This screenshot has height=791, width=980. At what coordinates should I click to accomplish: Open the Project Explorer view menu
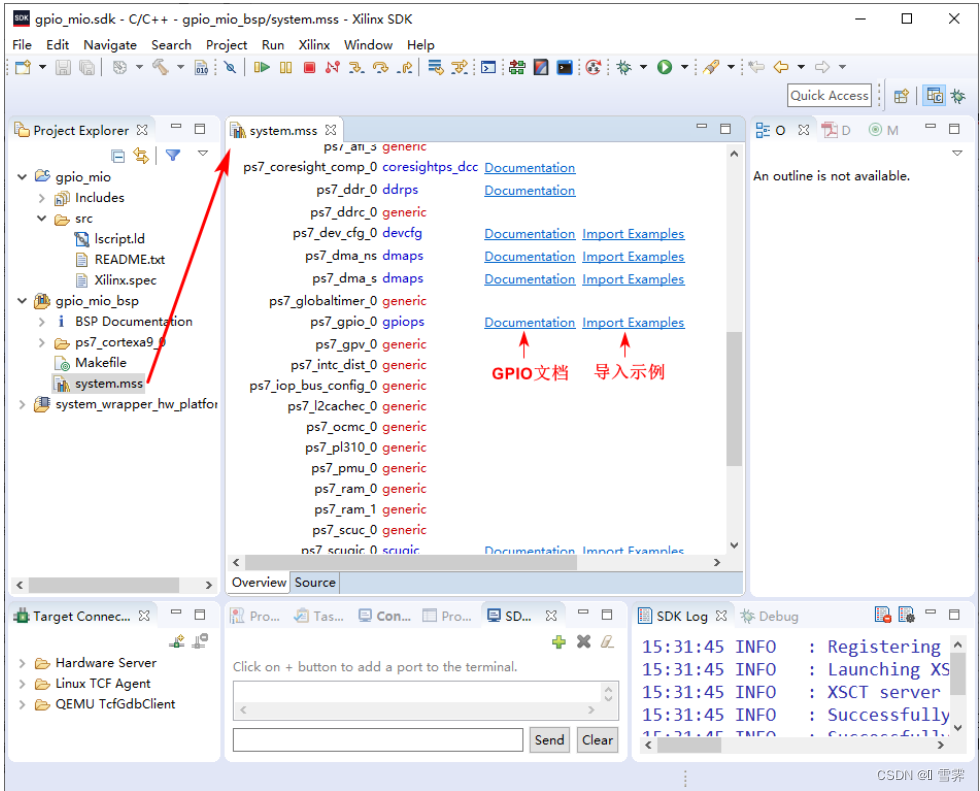pos(202,153)
